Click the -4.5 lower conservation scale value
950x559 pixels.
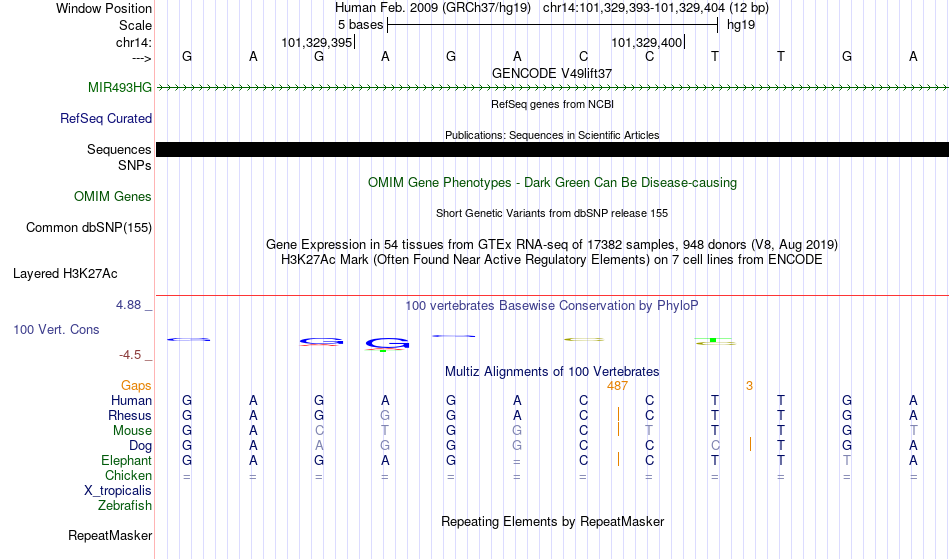tap(130, 354)
